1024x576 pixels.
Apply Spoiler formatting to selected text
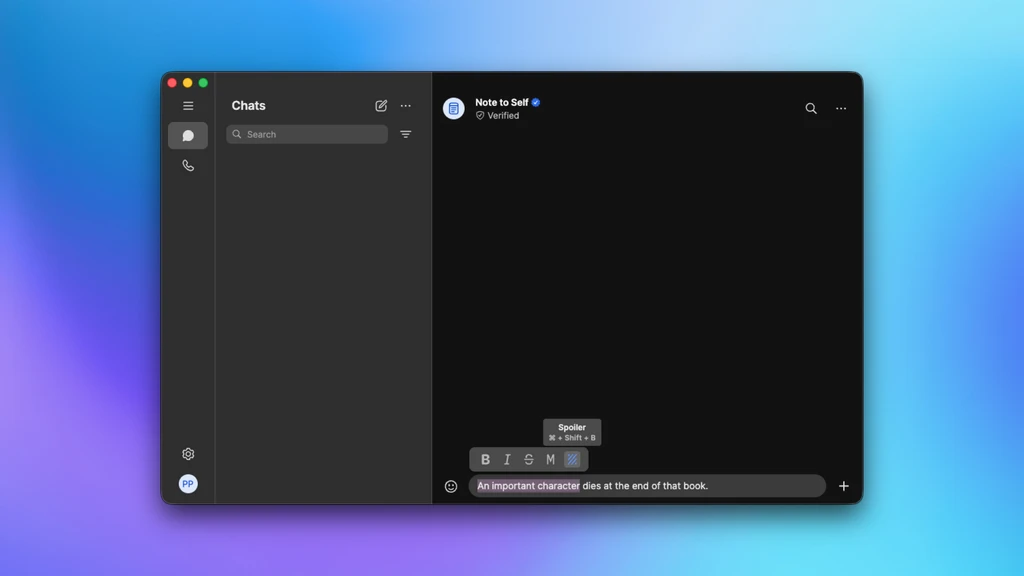(x=572, y=460)
